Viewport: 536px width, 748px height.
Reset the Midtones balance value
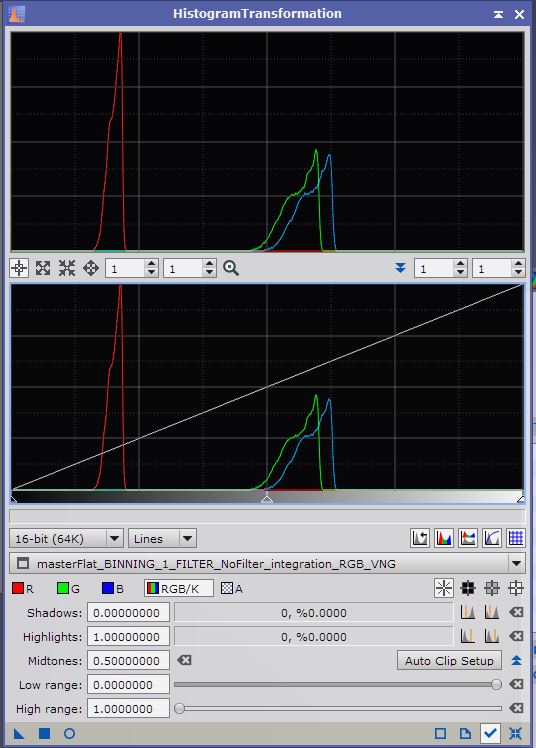pos(184,660)
